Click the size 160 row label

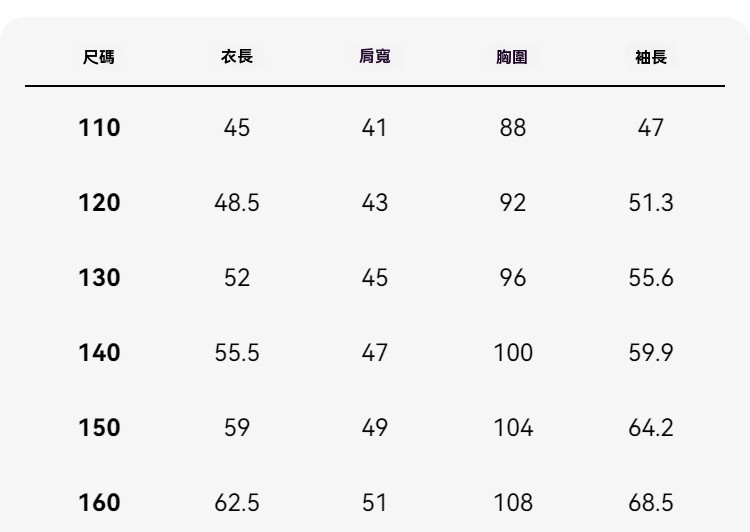click(99, 503)
